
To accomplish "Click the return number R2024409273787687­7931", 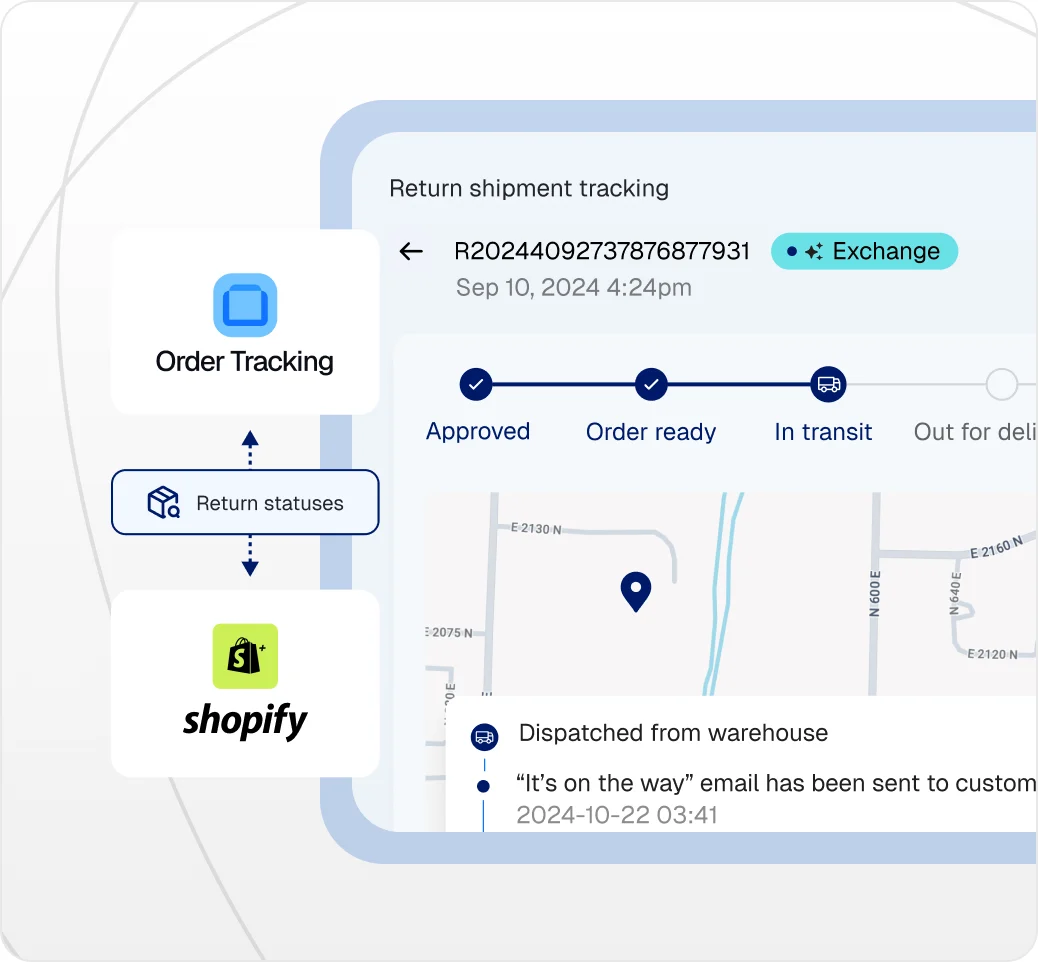I will pyautogui.click(x=602, y=252).
